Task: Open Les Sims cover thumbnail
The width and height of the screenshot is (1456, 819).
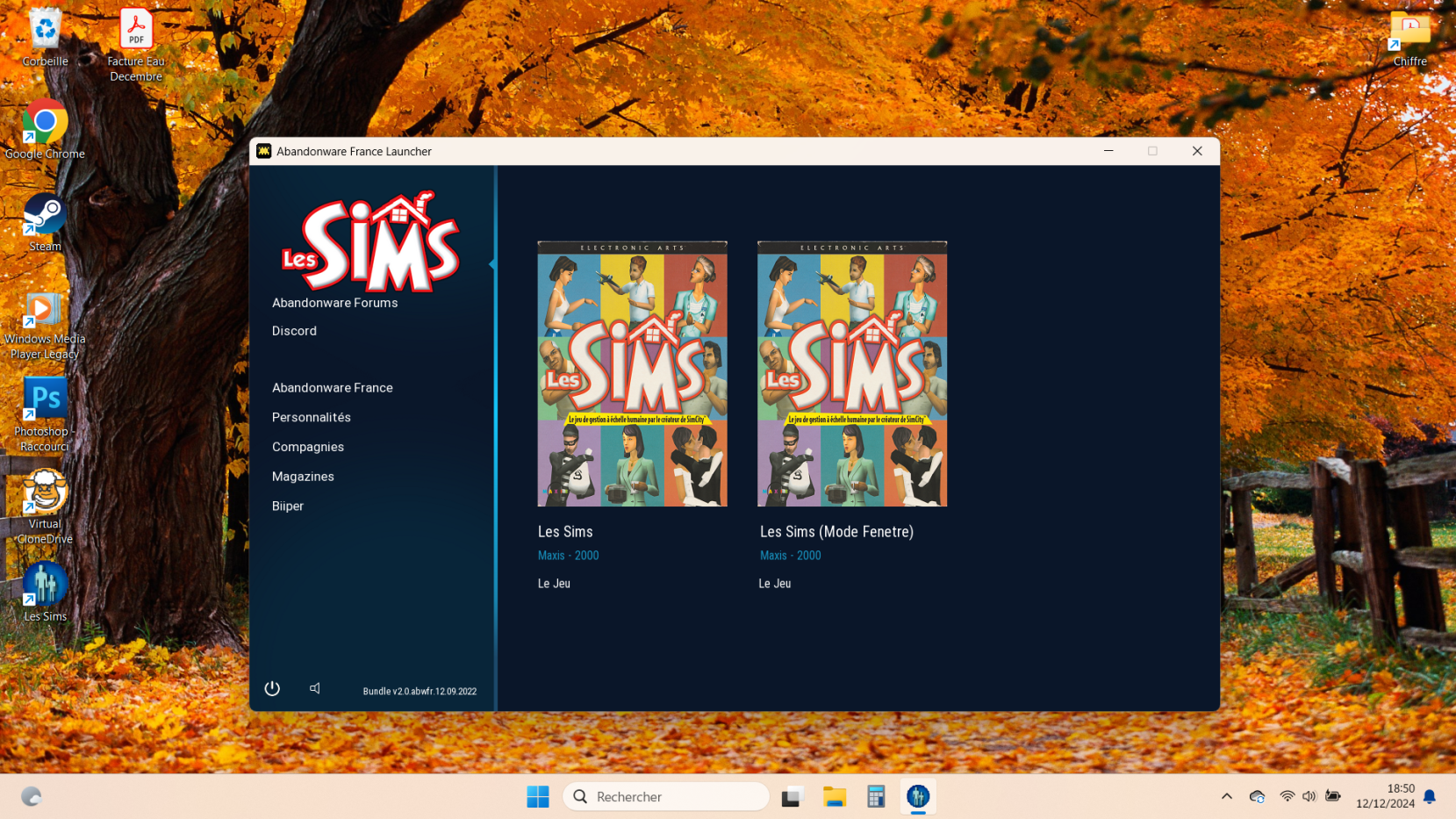Action: 632,374
